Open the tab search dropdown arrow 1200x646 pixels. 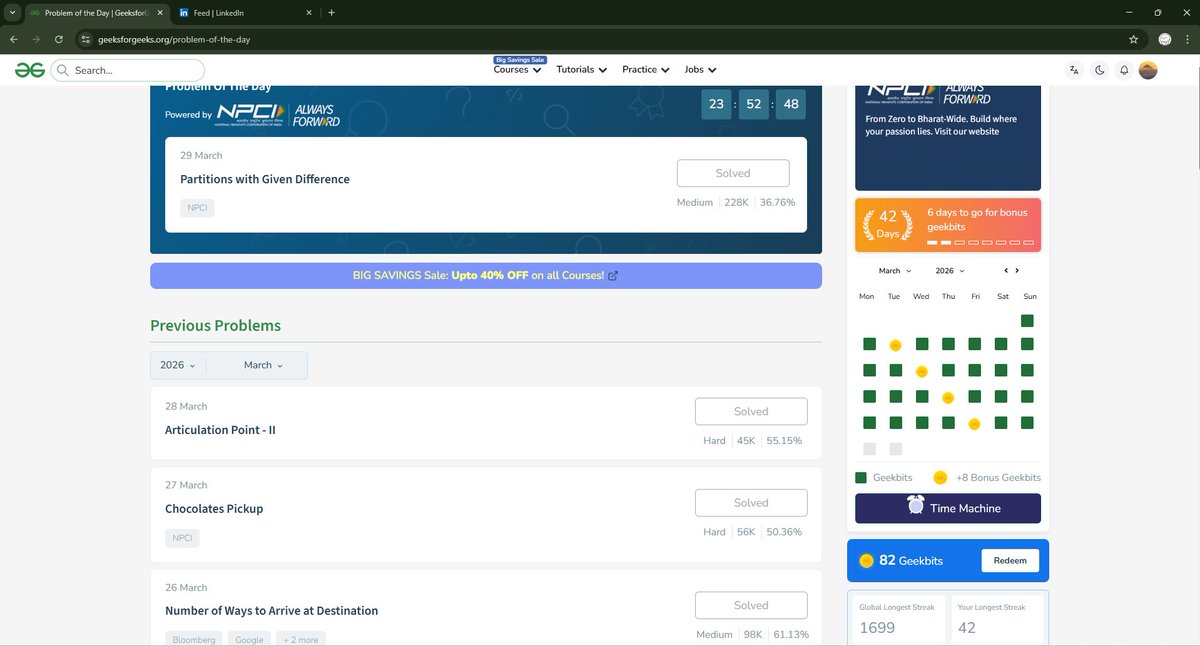point(12,13)
